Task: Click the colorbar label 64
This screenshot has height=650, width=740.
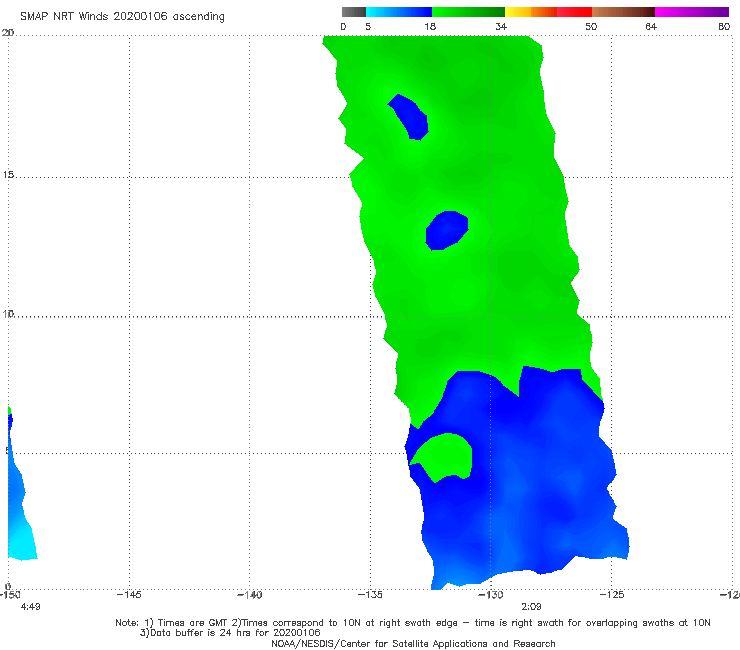Action: [x=651, y=27]
